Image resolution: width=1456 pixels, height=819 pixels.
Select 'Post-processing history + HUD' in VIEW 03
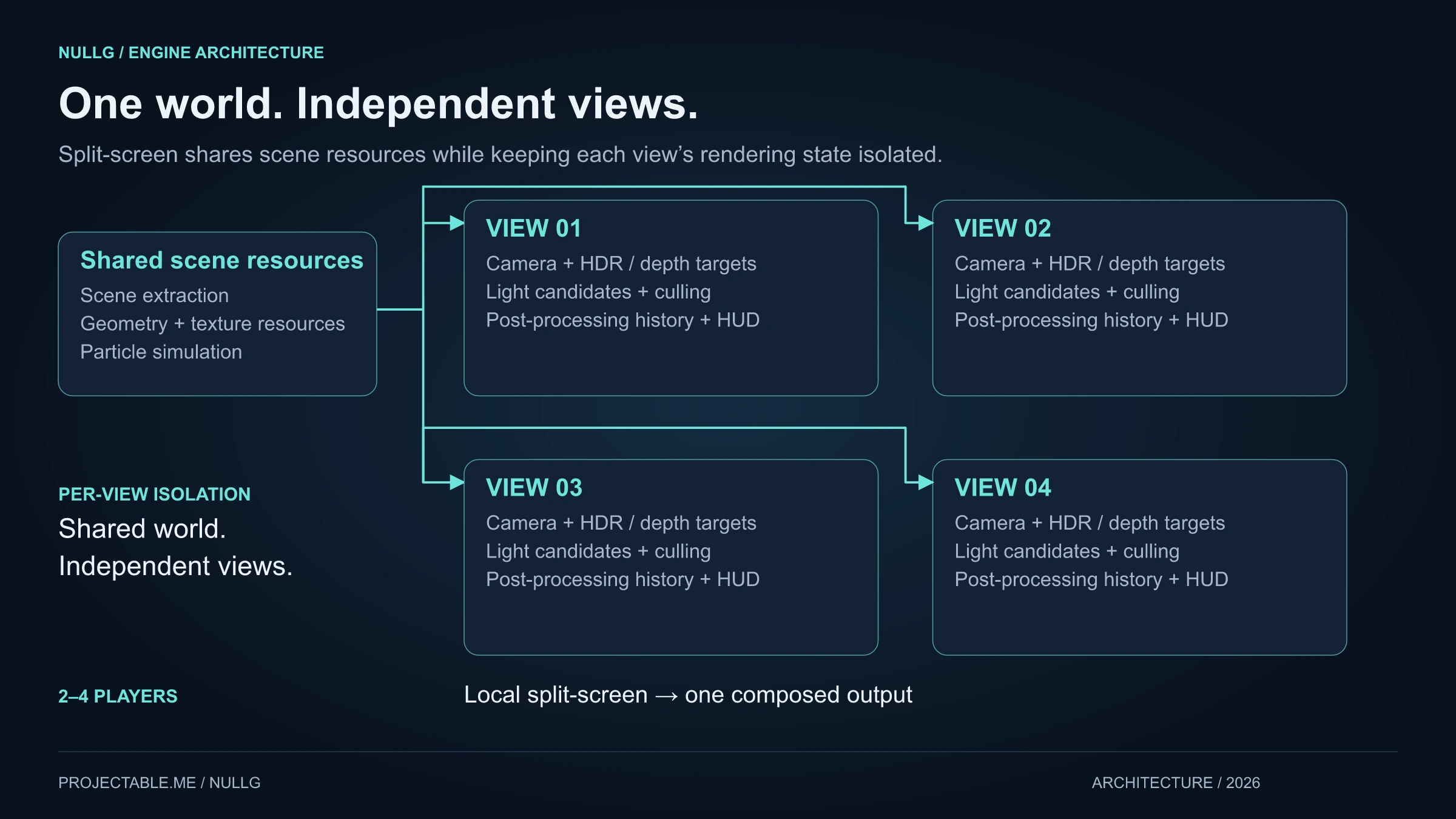pos(623,579)
